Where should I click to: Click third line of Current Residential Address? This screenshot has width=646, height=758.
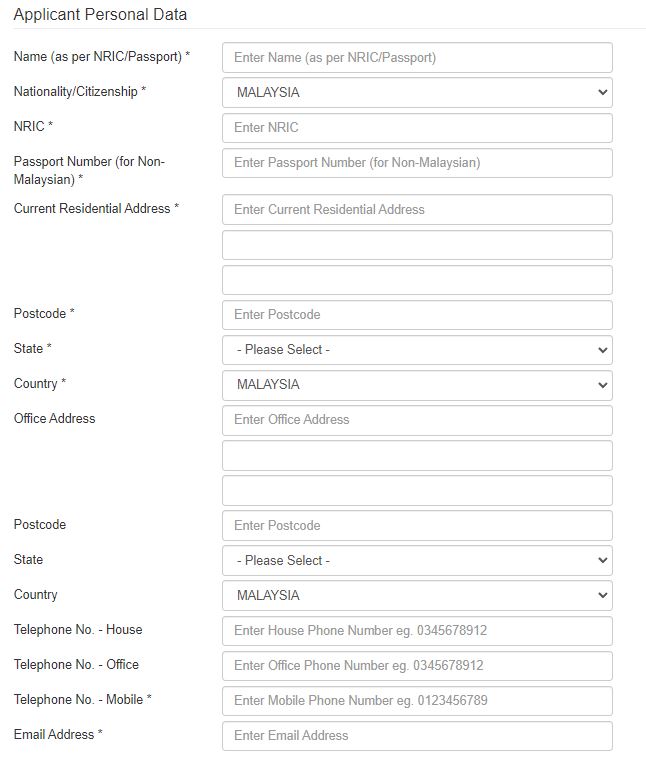coord(416,280)
